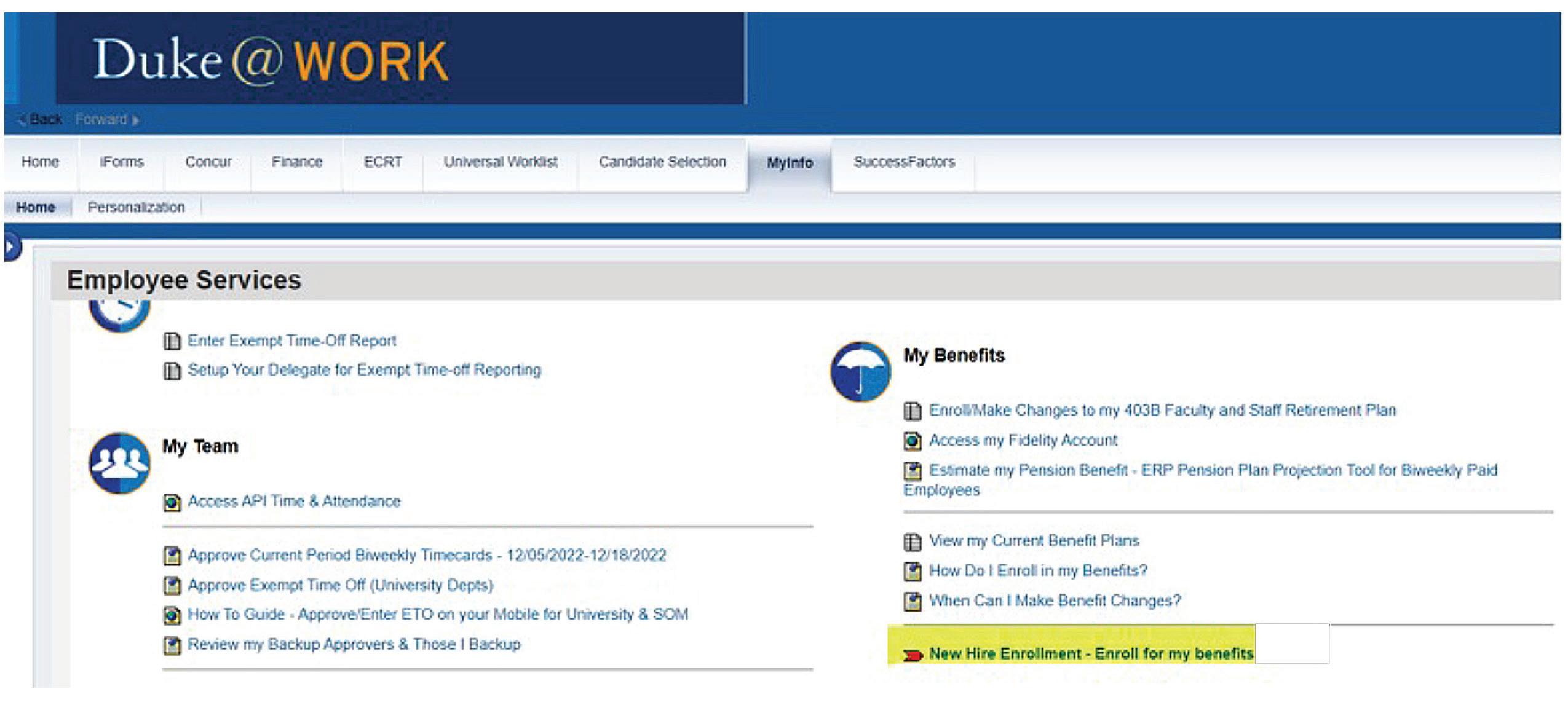
Task: Click the red arrow beside New Hire Enrollment
Action: click(914, 655)
